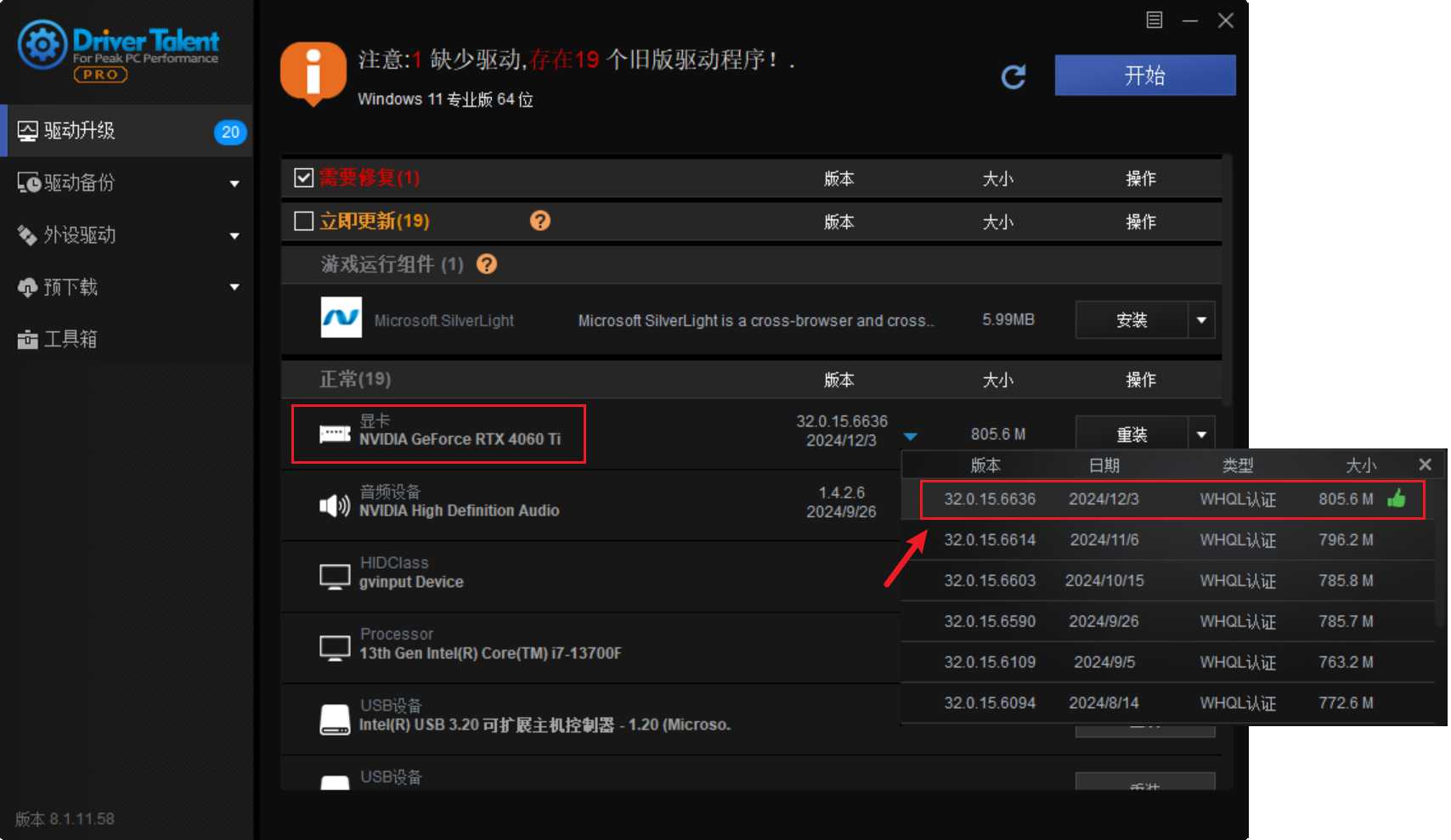1451x840 pixels.
Task: Click the 785.8 M size in version list
Action: (x=1346, y=581)
